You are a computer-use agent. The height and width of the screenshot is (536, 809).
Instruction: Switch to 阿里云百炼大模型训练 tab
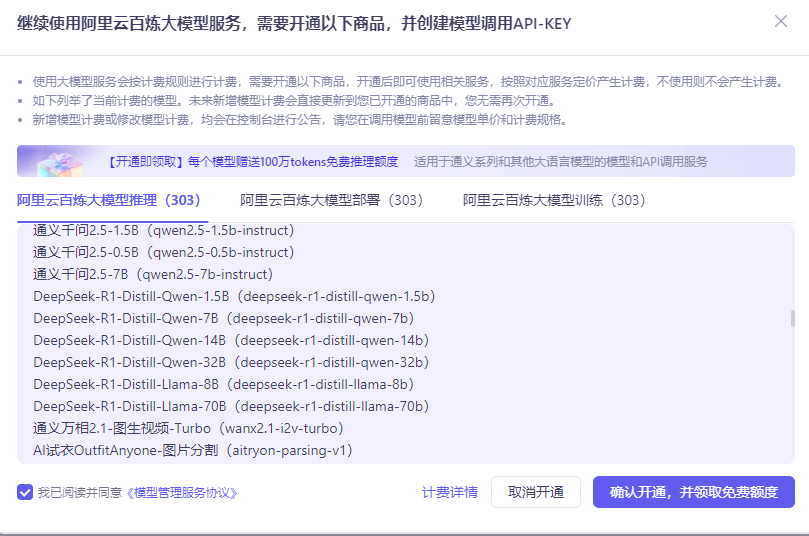[x=554, y=200]
